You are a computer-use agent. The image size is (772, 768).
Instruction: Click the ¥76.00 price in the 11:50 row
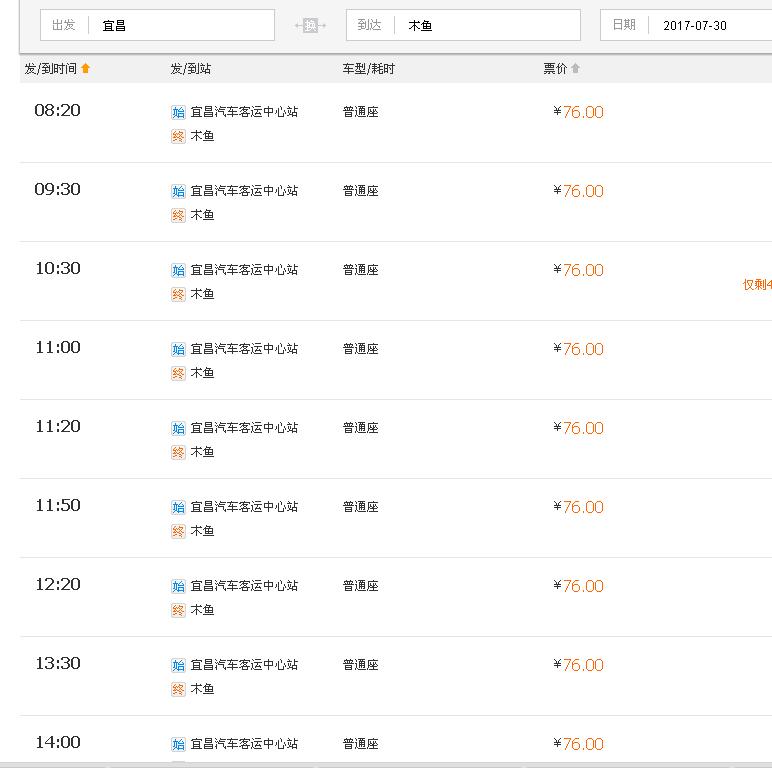point(579,507)
